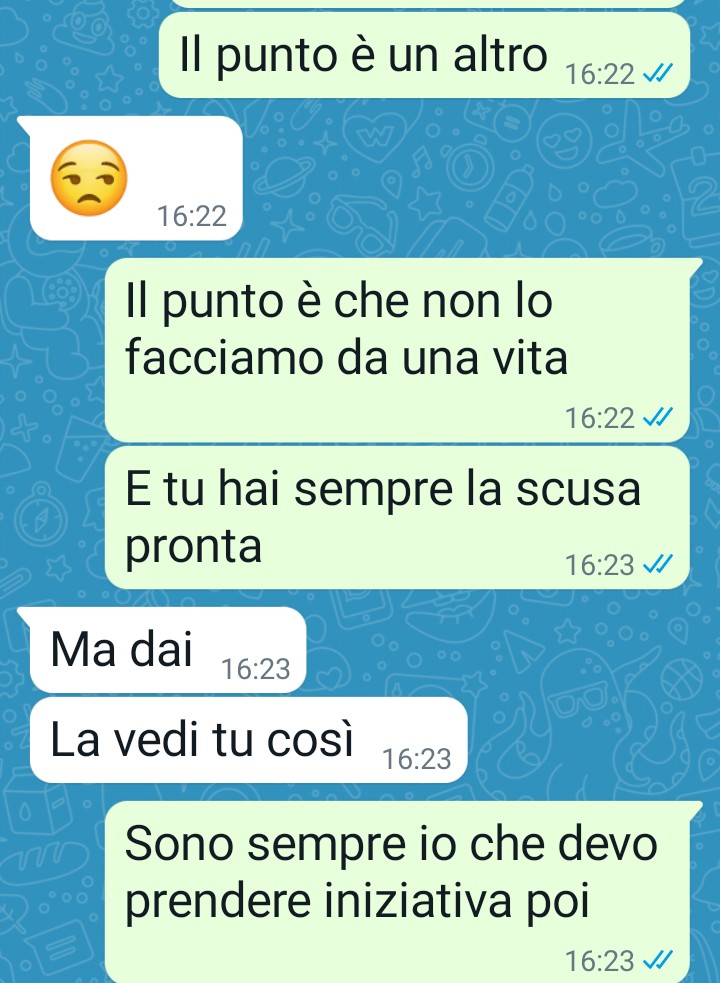The width and height of the screenshot is (720, 983).
Task: Select 'Sono sempre io che devo' message
Action: 397,892
